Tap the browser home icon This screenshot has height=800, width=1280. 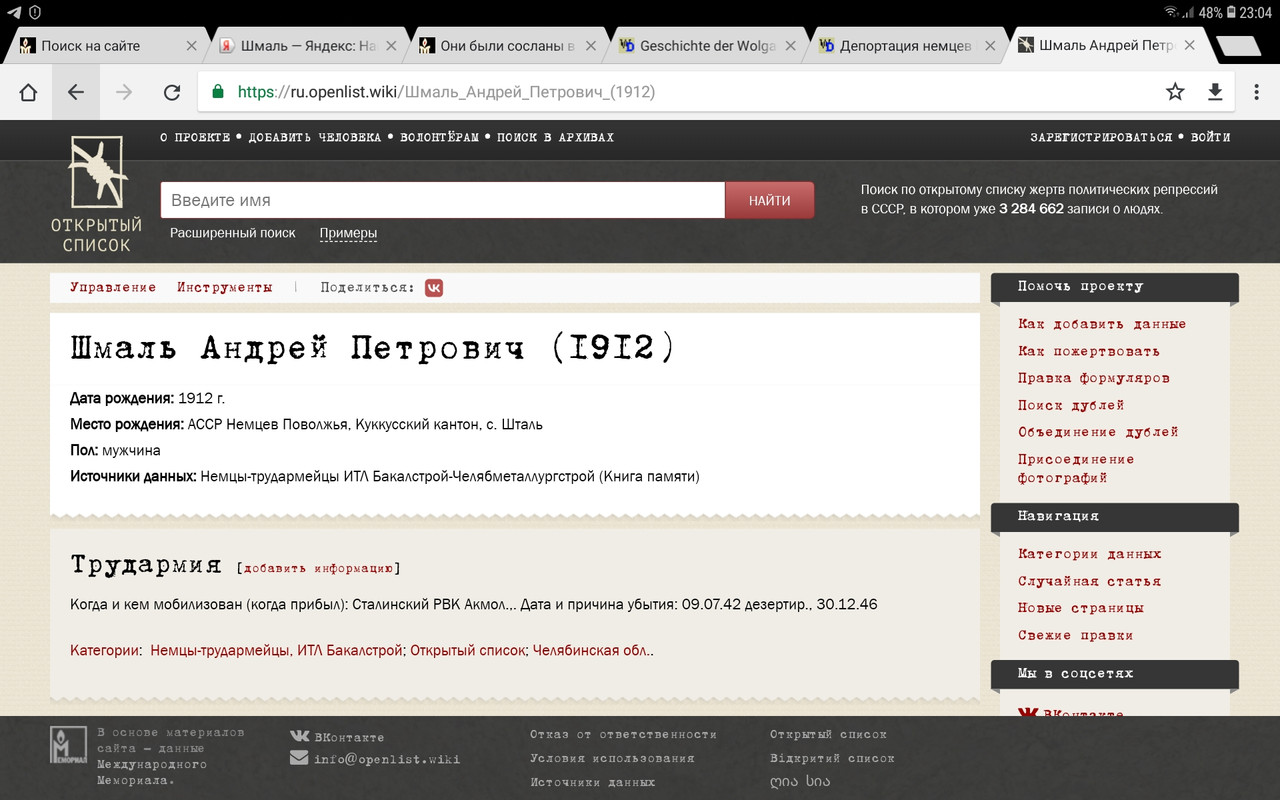28,92
